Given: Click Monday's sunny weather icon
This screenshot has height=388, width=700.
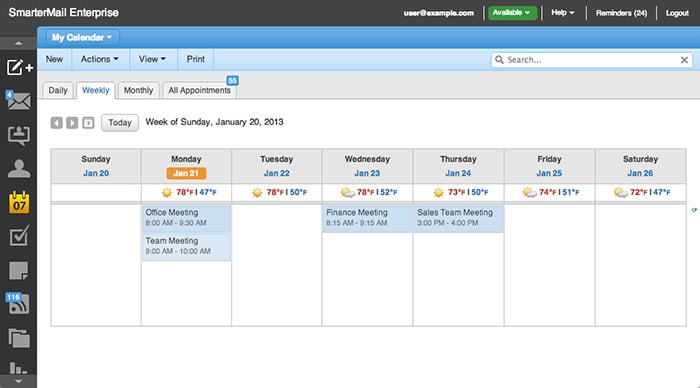Looking at the screenshot, I should click(x=167, y=192).
